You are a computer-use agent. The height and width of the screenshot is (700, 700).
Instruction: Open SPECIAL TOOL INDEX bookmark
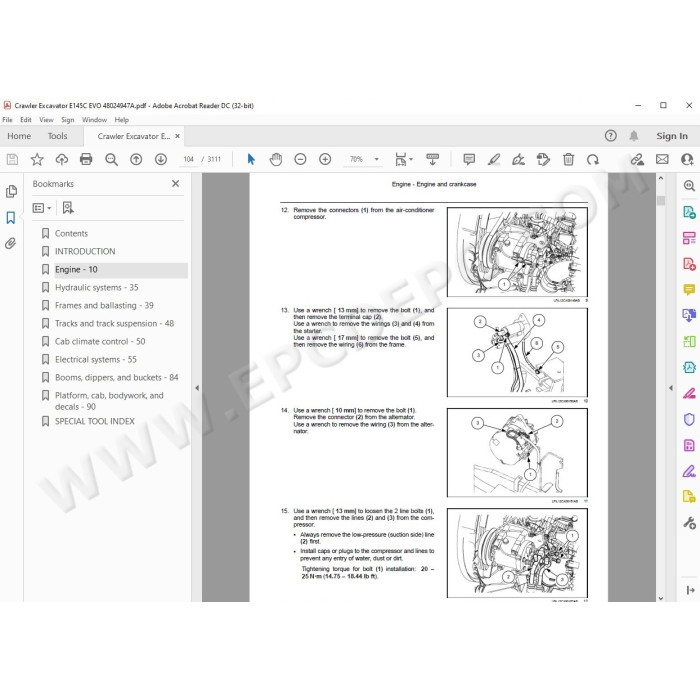[x=95, y=421]
